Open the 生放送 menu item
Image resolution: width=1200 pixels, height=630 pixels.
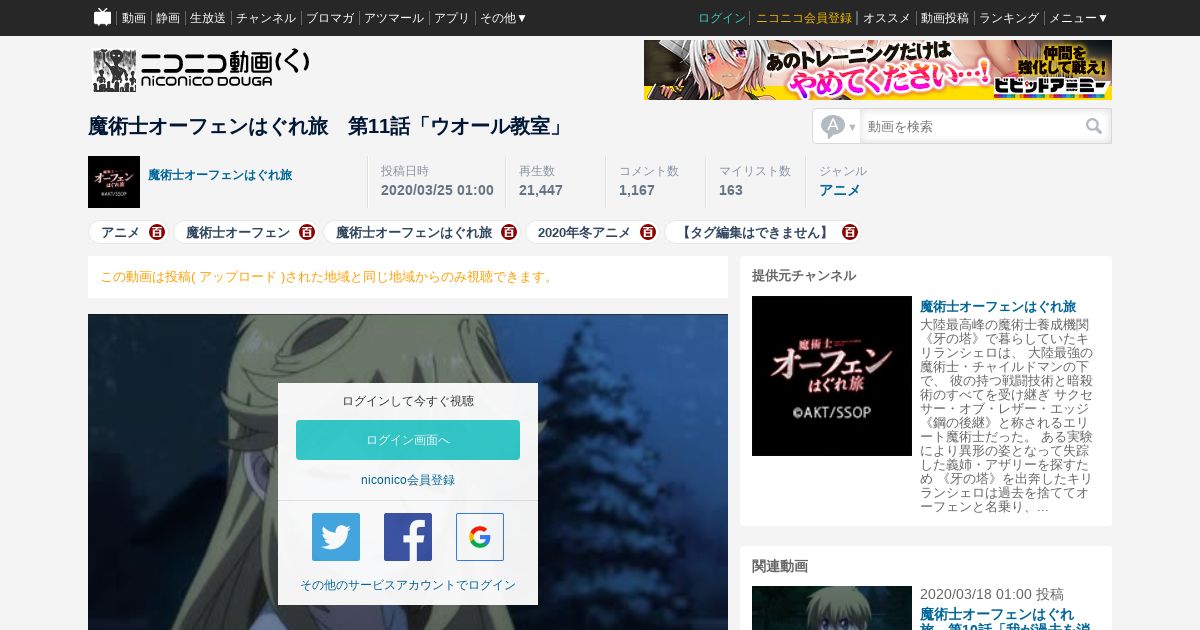tap(208, 18)
